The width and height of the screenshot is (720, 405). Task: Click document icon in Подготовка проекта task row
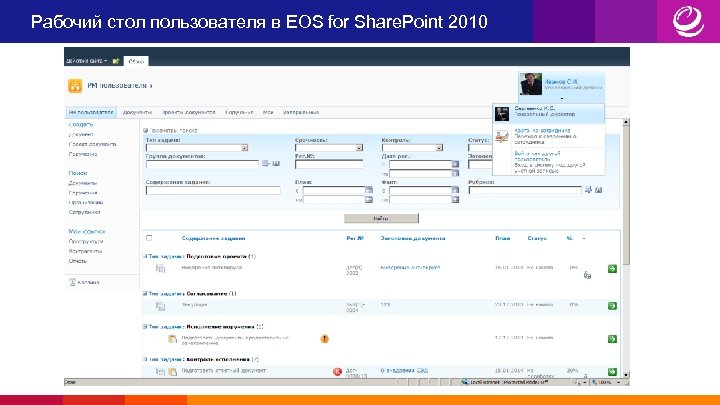160,269
